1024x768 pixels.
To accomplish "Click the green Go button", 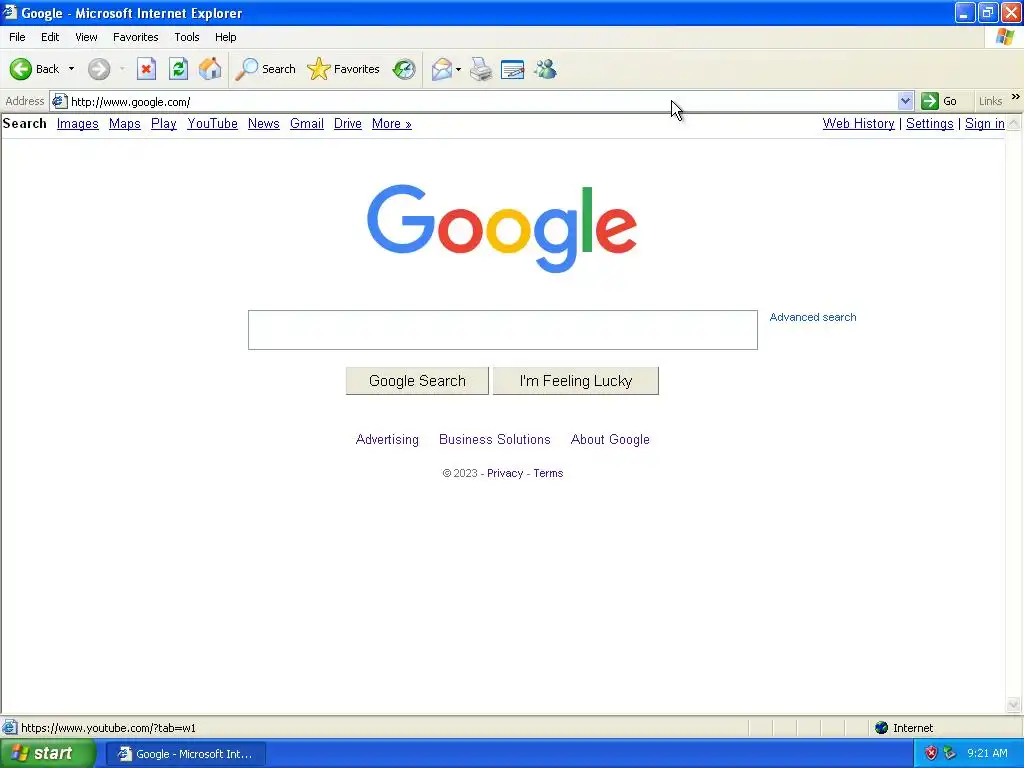I will click(x=939, y=101).
